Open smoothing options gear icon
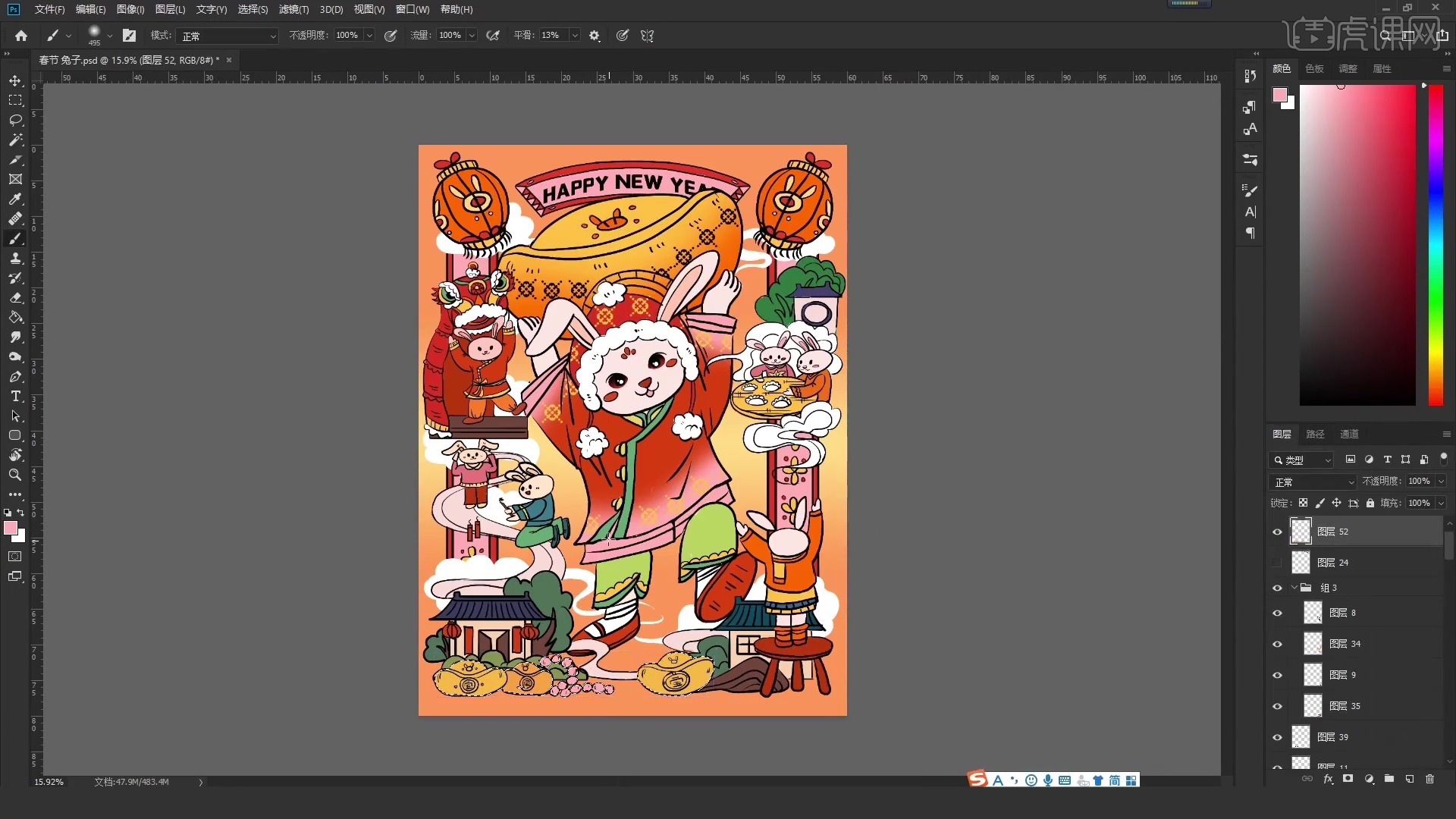 click(x=595, y=36)
